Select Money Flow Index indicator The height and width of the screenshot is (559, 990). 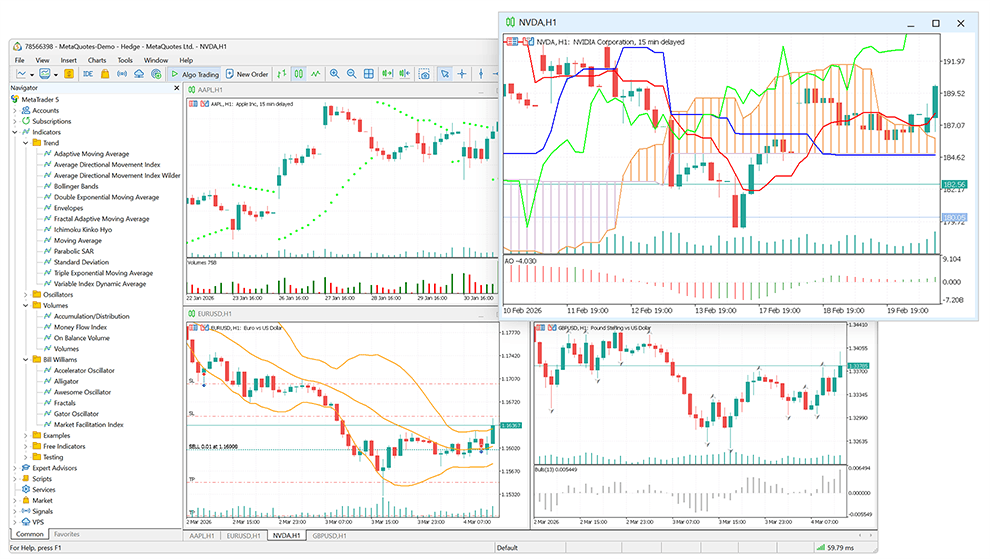(x=80, y=327)
